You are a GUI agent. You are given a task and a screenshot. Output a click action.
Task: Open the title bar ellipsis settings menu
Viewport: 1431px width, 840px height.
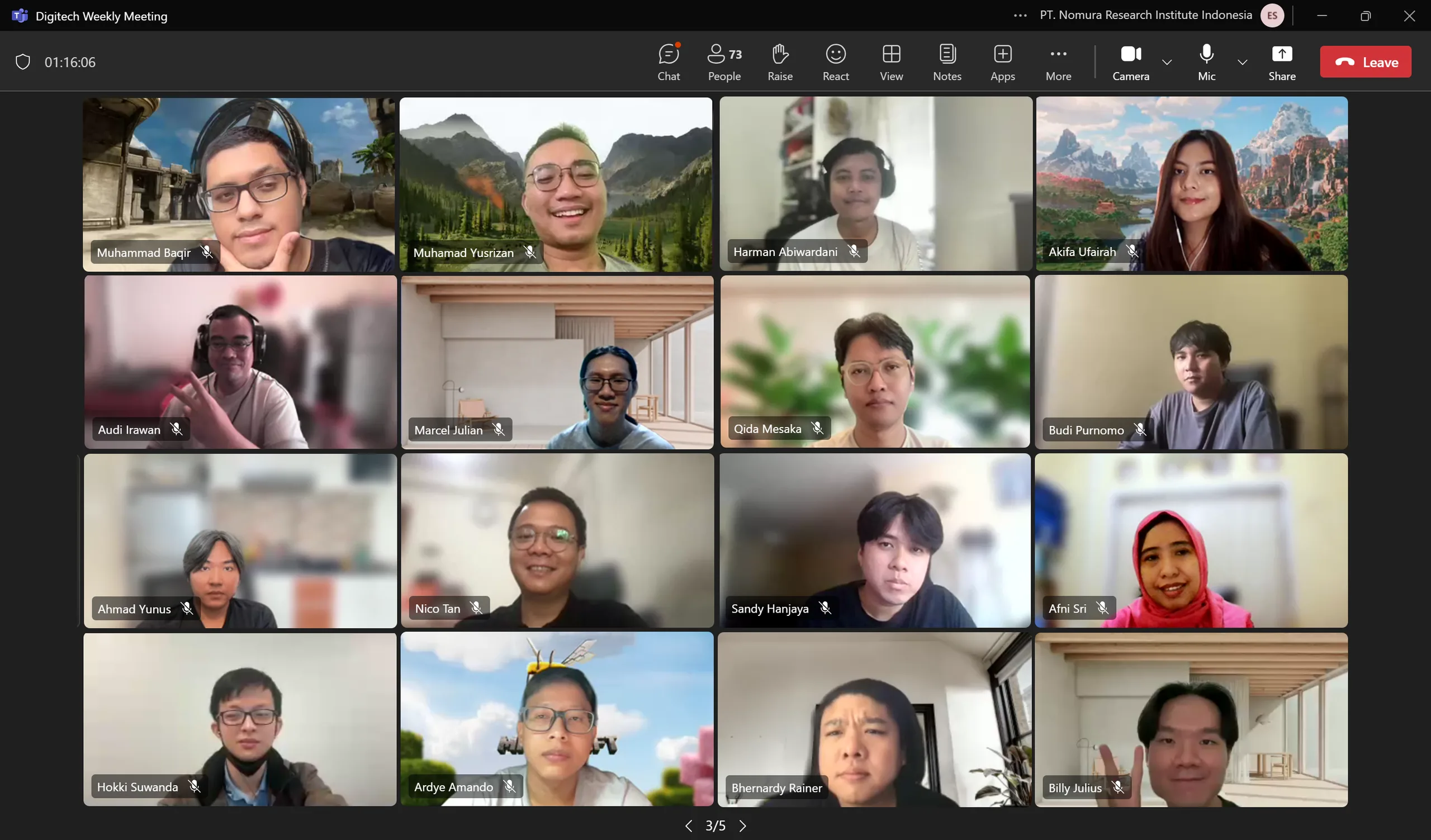1020,15
